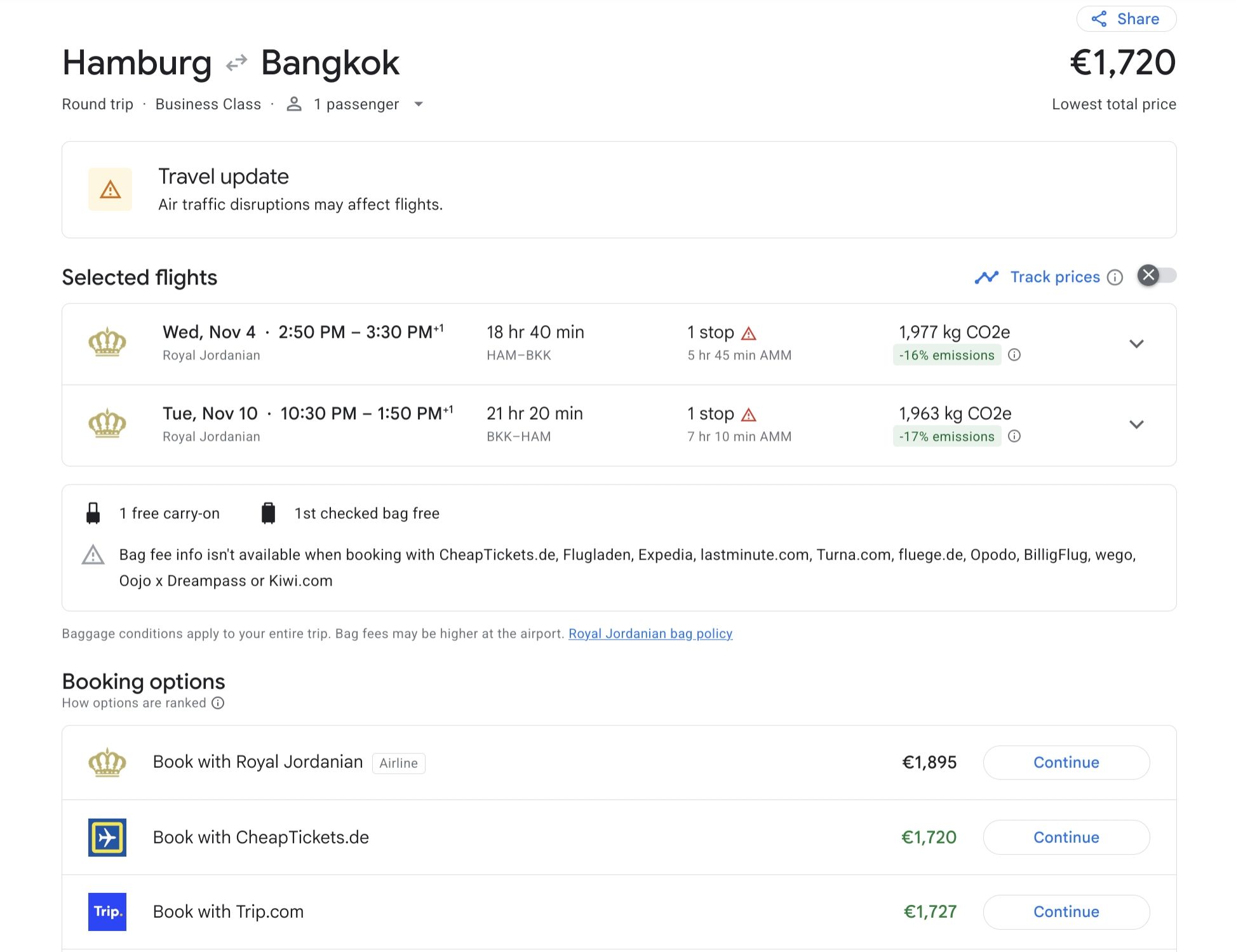Continue booking with CheapTickets.de

click(1066, 837)
